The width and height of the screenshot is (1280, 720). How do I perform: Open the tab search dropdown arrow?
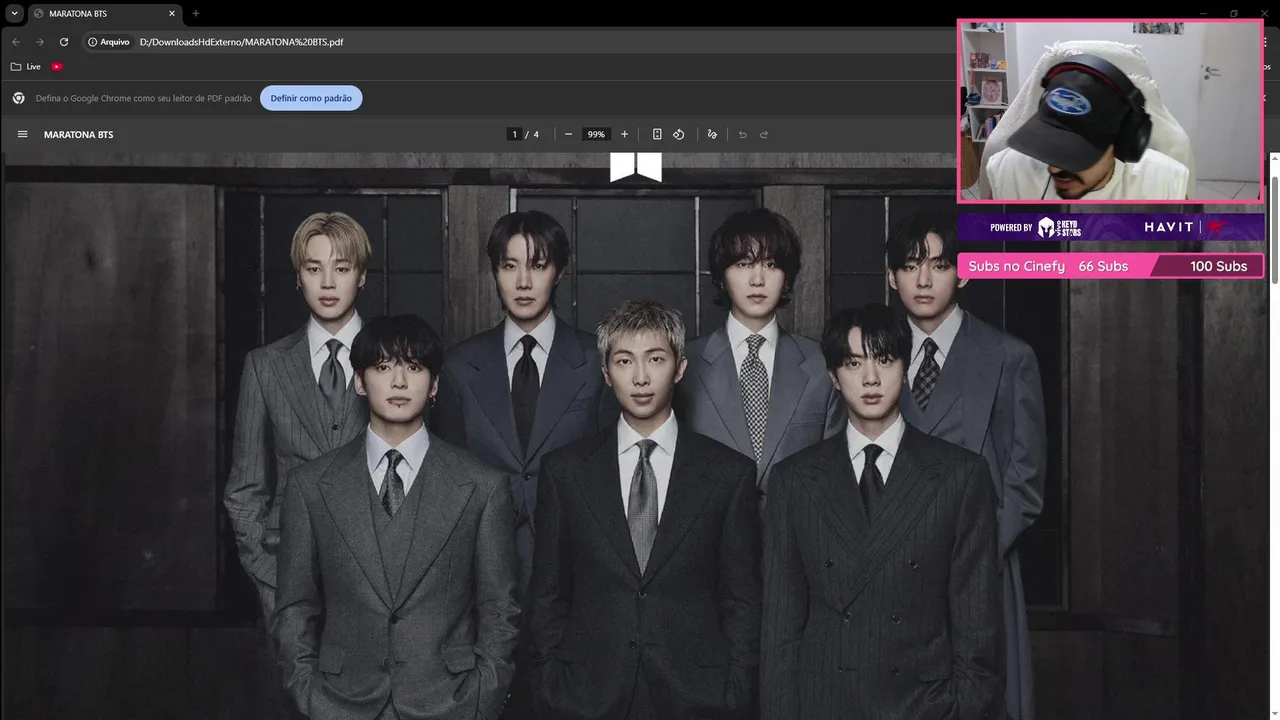click(x=15, y=13)
